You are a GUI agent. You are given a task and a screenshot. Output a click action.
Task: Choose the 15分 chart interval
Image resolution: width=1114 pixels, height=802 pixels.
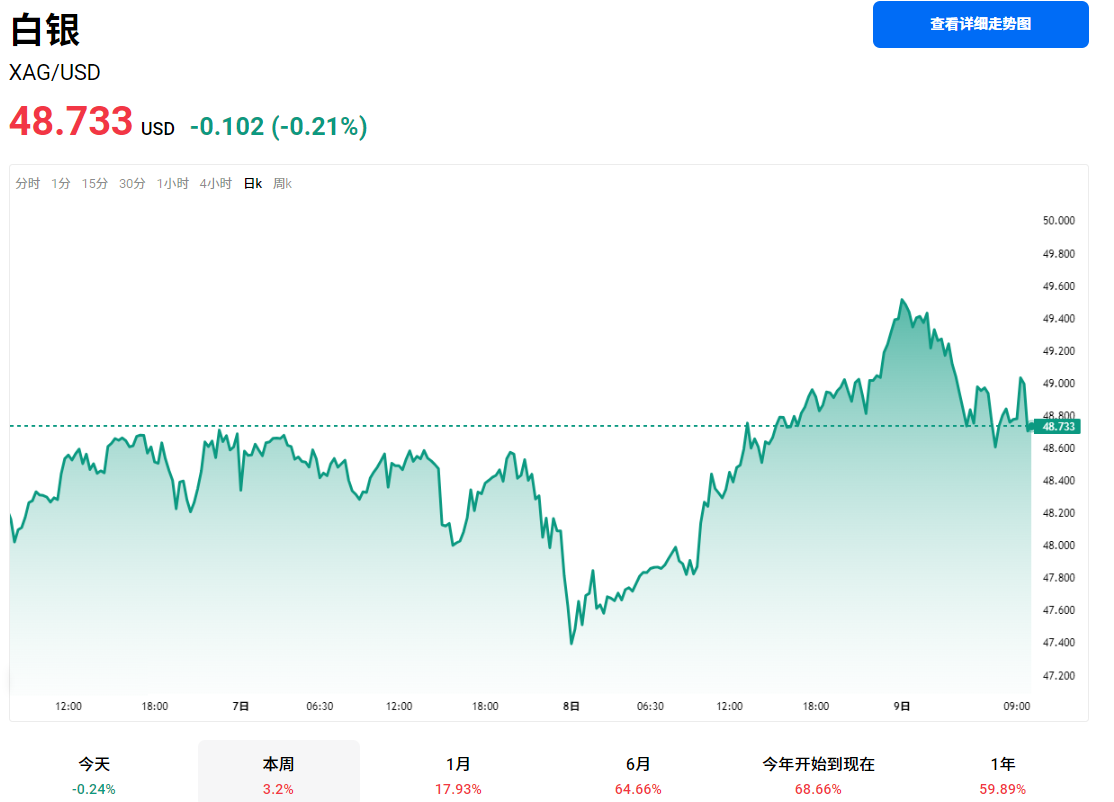[x=95, y=184]
